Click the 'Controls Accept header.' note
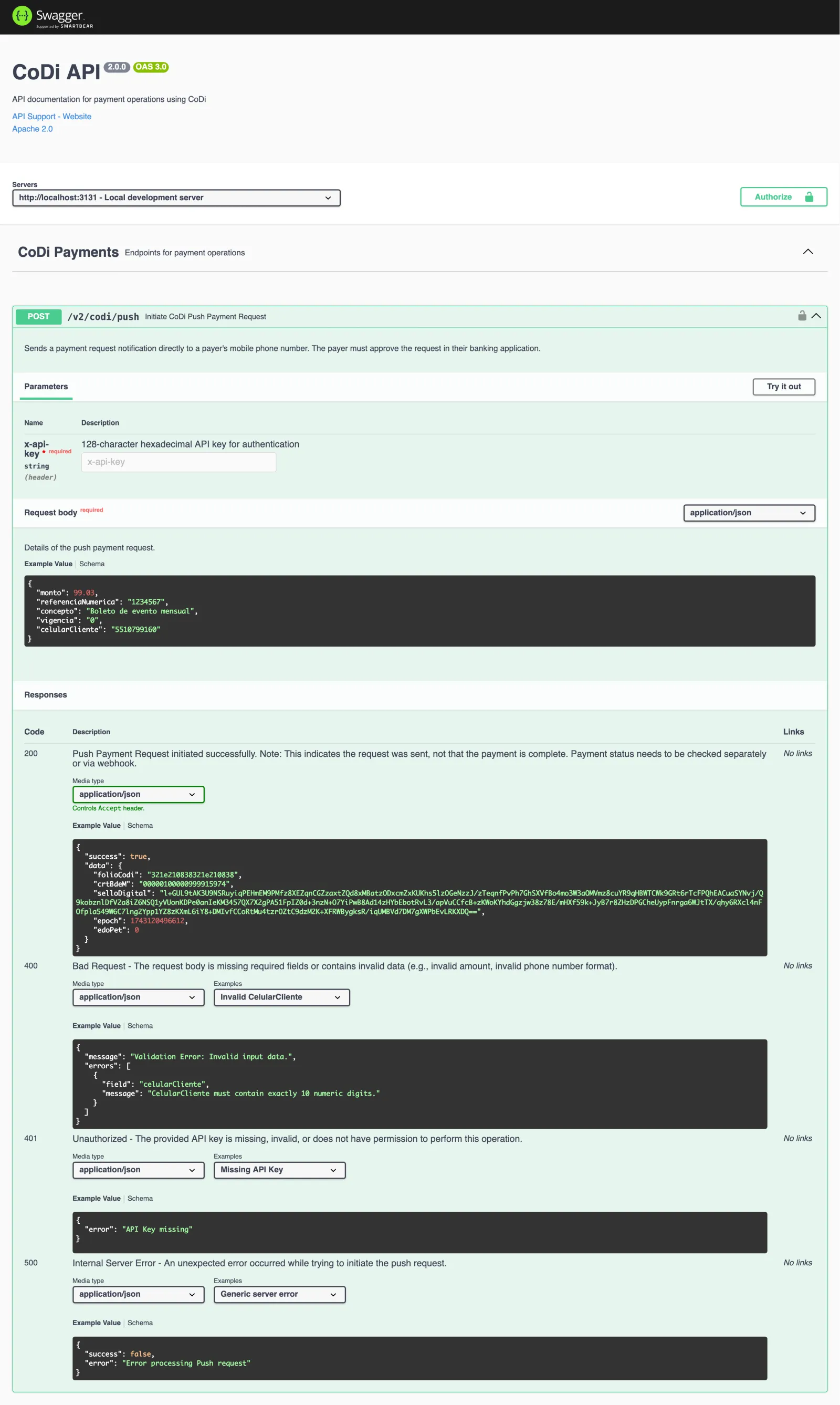This screenshot has height=1405, width=840. pos(108,808)
